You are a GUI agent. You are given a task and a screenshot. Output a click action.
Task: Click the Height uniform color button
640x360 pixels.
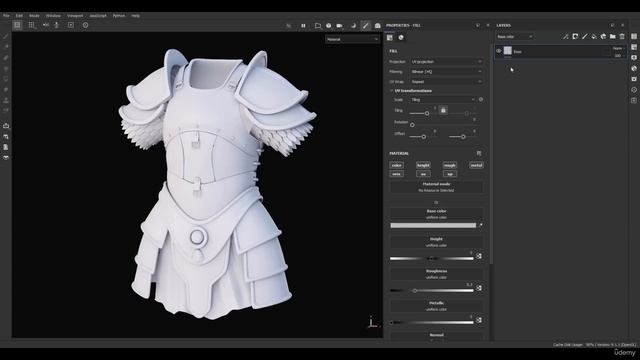[436, 242]
